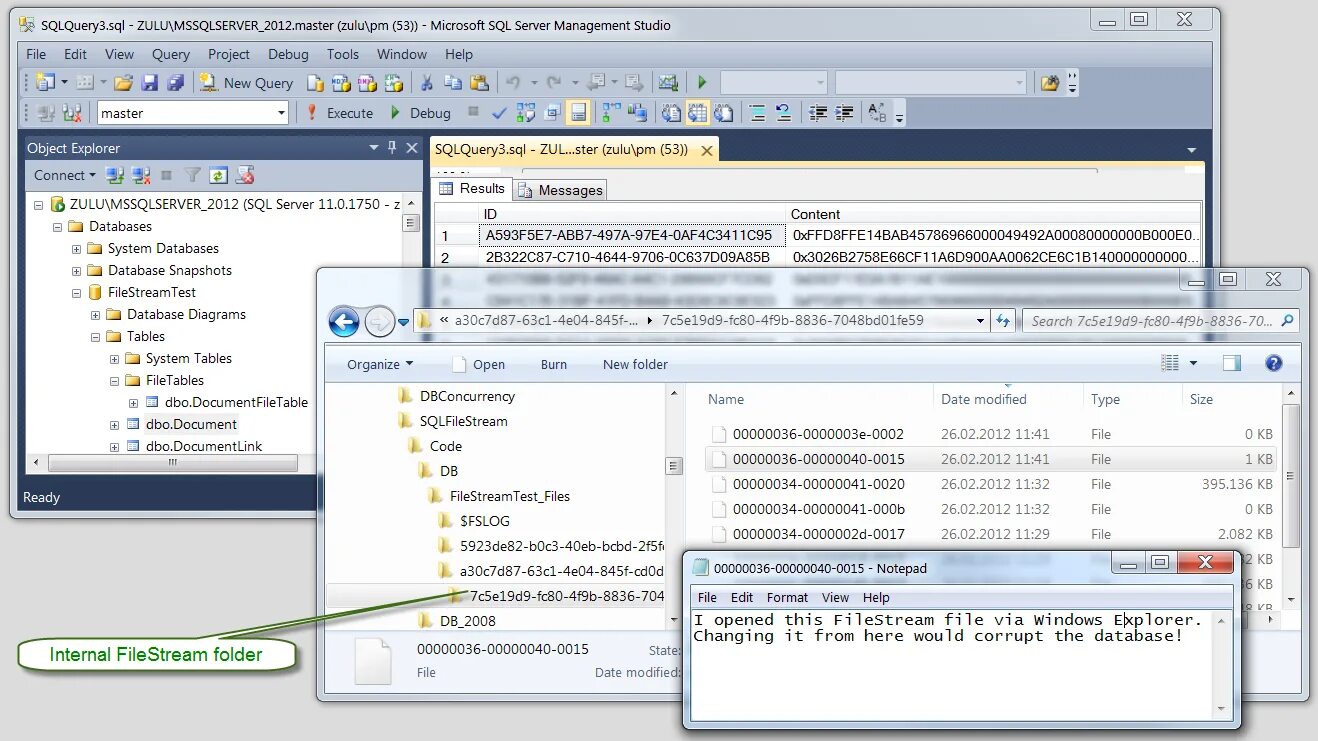Screen dimensions: 1318x741
Task: Open the Query menu in Management Studio
Action: [x=171, y=54]
